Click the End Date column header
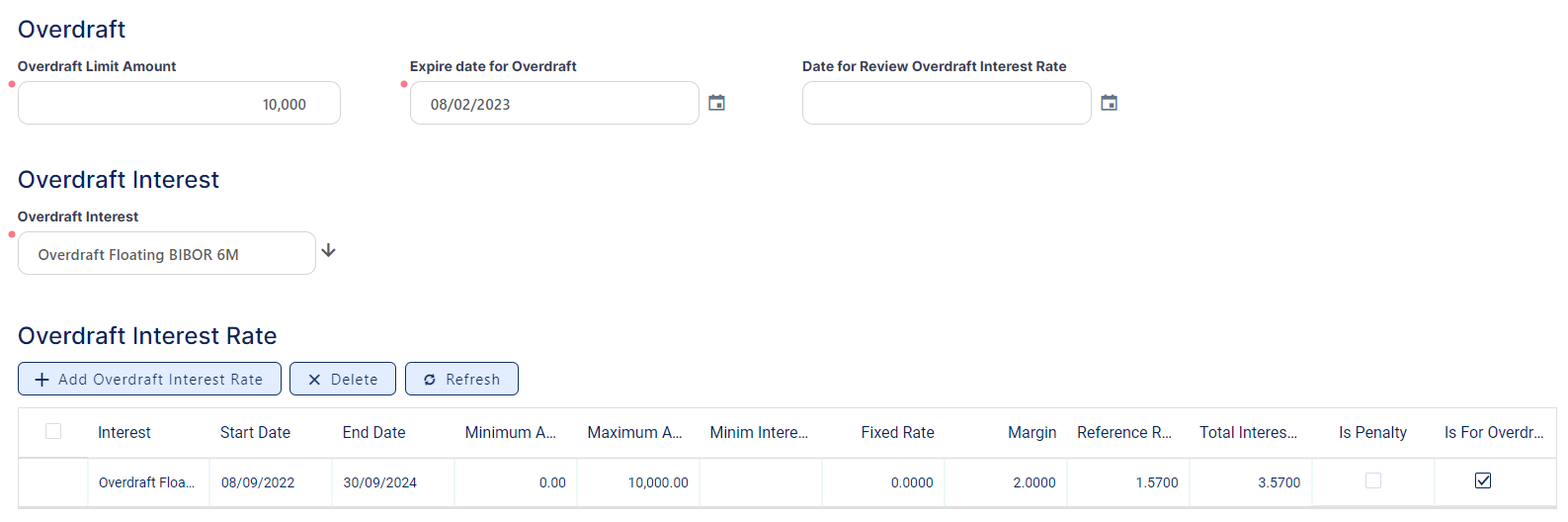Screen dimensions: 1568x522 point(374,432)
